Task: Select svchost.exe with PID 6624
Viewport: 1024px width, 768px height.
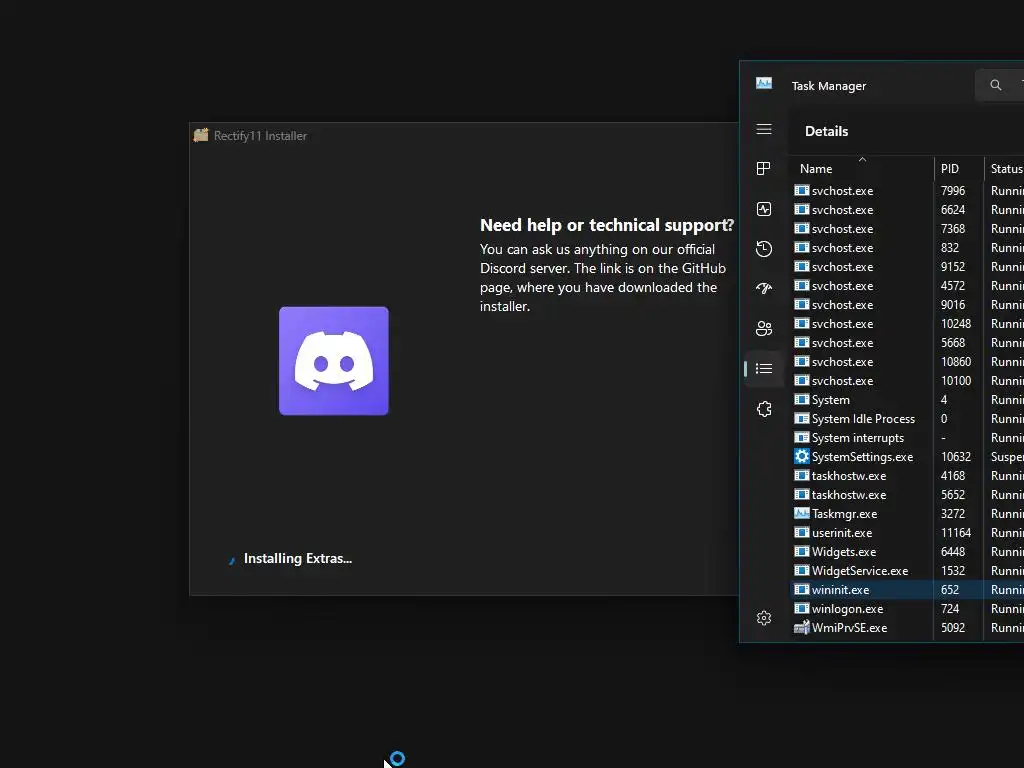Action: click(x=842, y=210)
